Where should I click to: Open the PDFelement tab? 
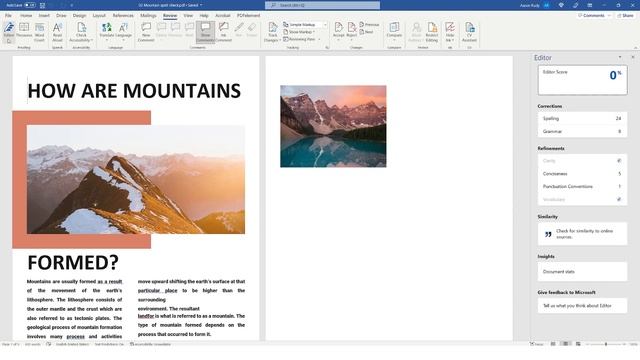[248, 16]
